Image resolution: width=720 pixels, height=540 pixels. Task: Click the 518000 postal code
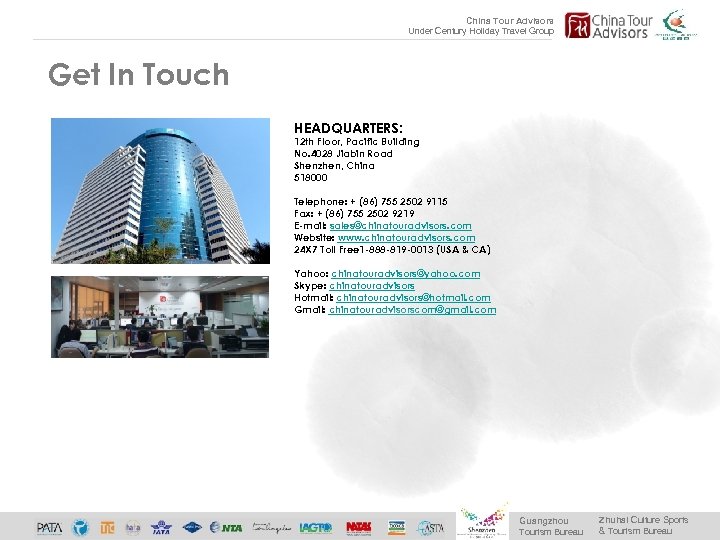pos(310,178)
